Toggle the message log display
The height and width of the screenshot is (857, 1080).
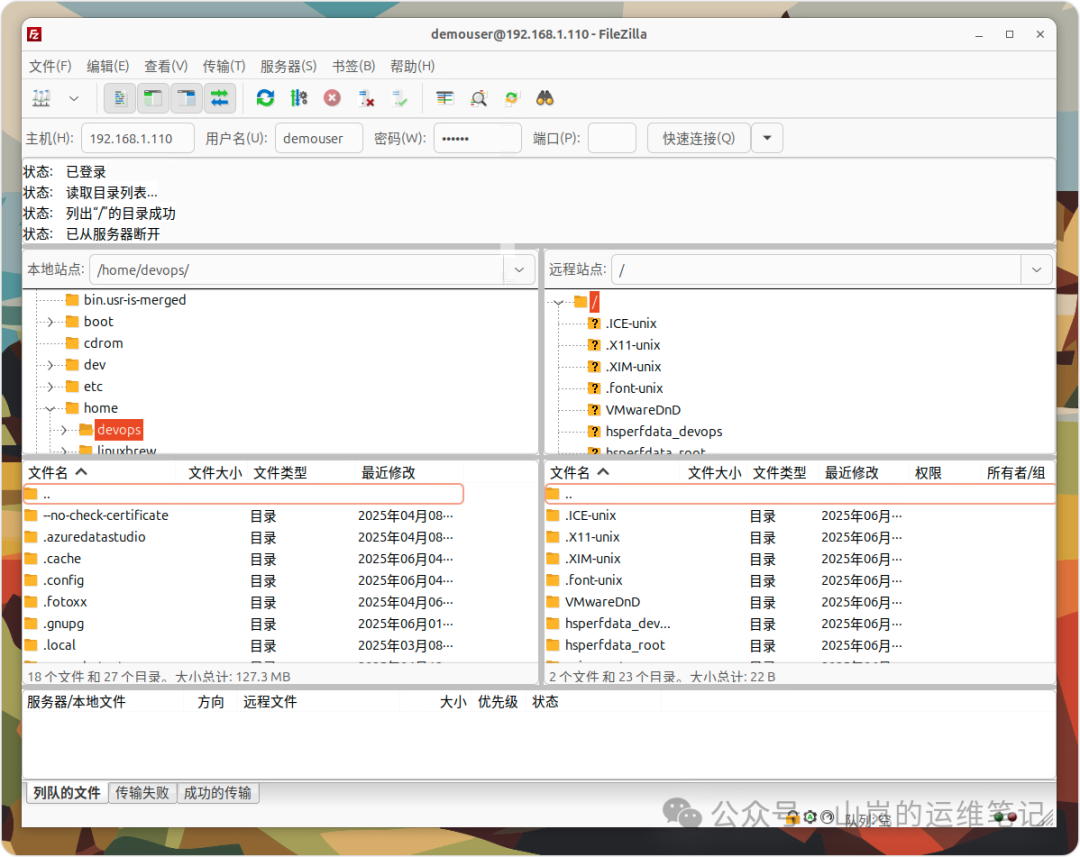point(120,98)
